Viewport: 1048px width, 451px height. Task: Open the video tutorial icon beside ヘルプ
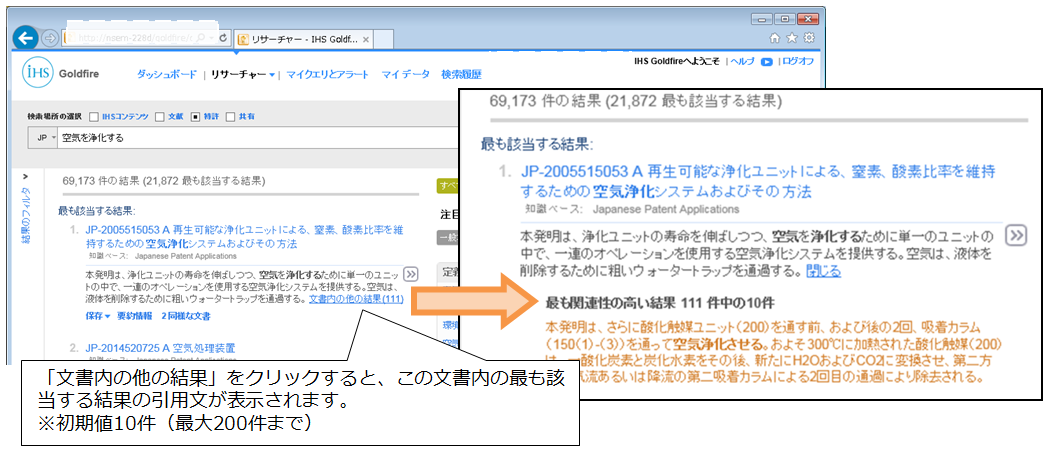[x=767, y=61]
